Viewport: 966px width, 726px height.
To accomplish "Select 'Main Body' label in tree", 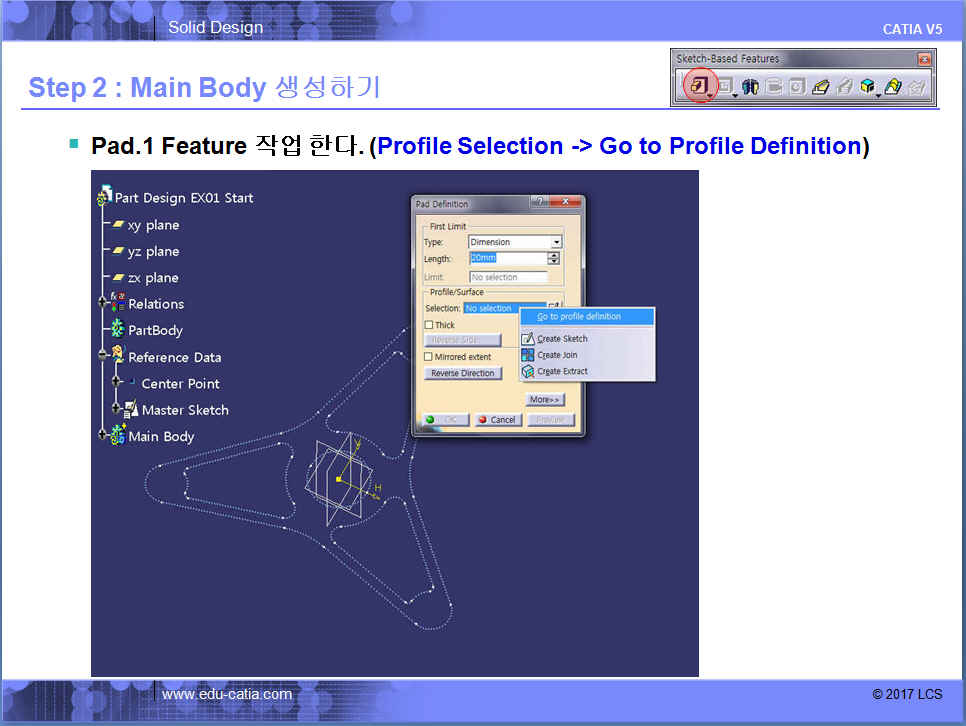I will coord(161,437).
